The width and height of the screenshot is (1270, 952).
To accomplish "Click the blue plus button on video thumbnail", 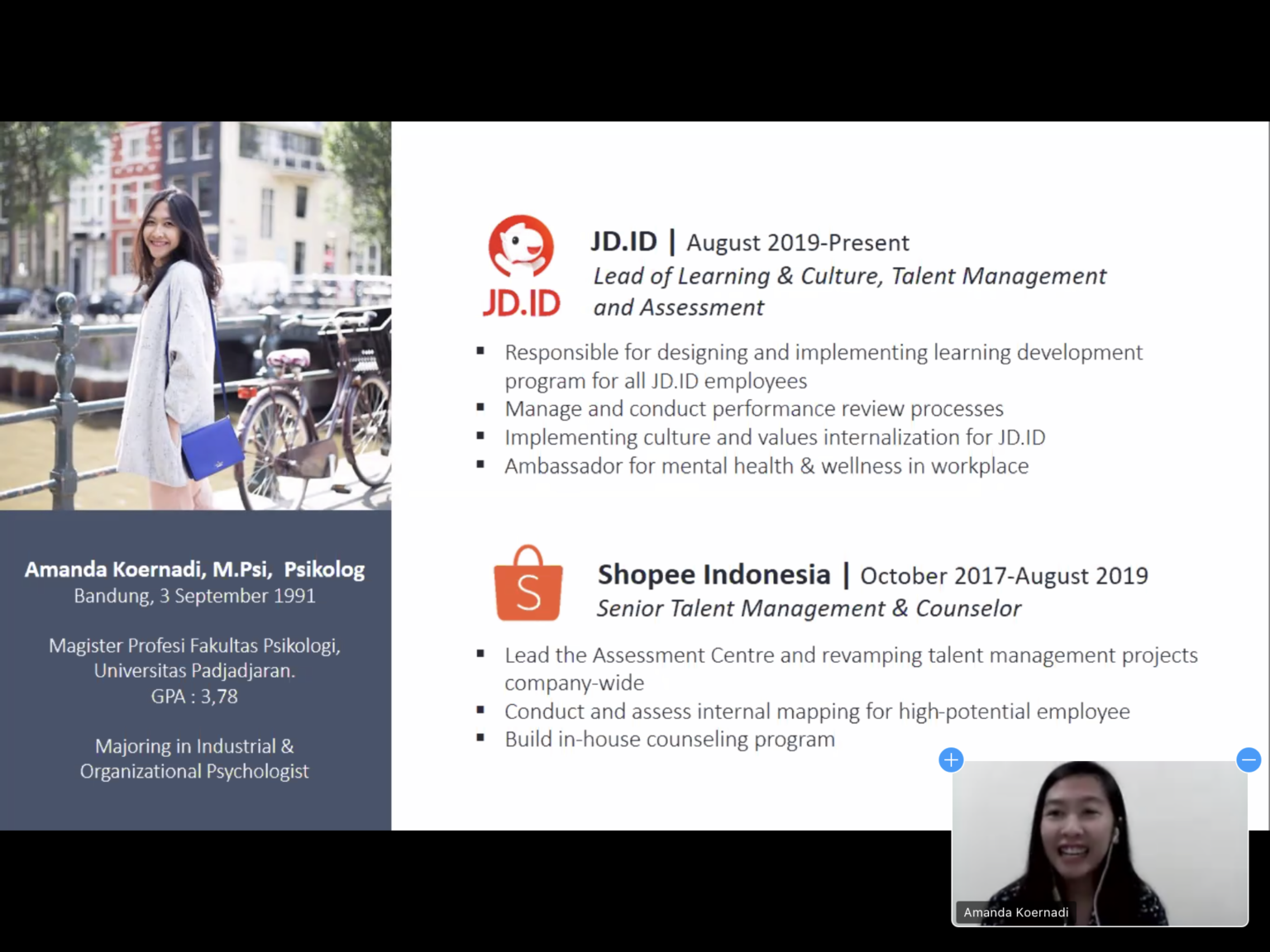I will point(951,759).
